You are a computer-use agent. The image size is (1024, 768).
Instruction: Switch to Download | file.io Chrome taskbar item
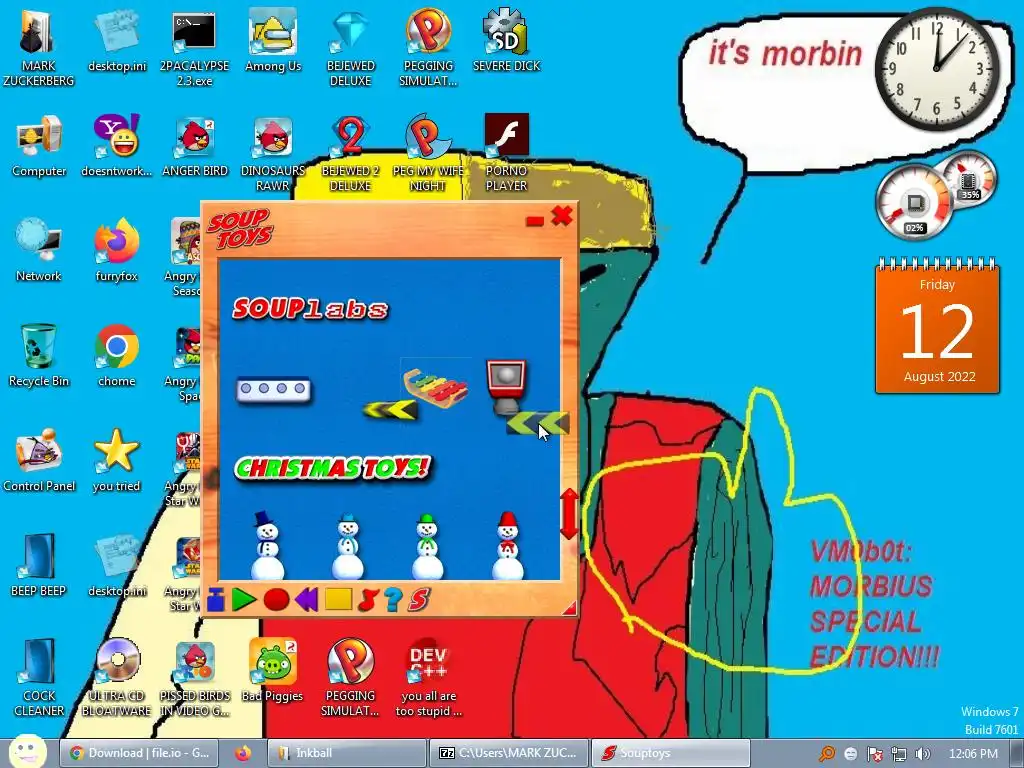[138, 753]
